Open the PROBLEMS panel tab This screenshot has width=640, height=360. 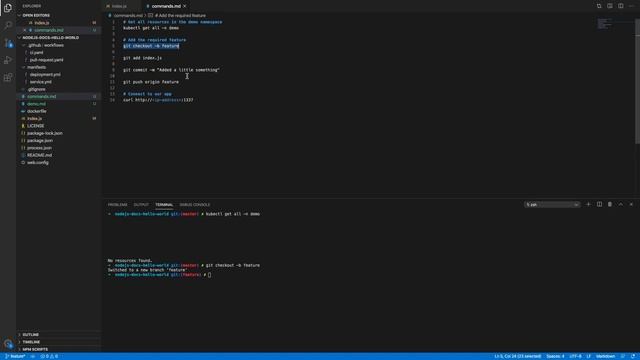tap(118, 204)
